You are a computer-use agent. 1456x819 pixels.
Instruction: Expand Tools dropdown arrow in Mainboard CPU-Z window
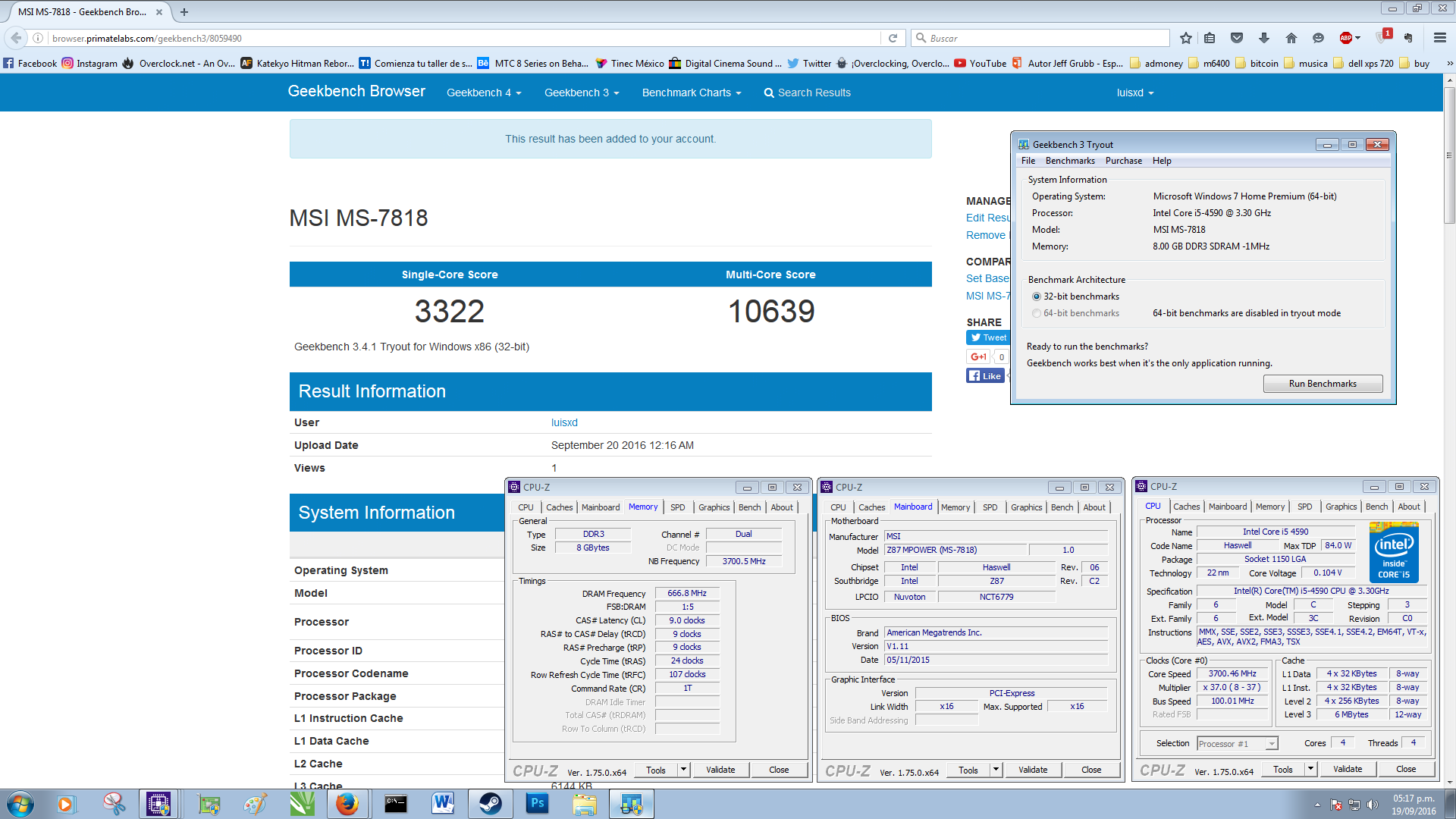996,770
